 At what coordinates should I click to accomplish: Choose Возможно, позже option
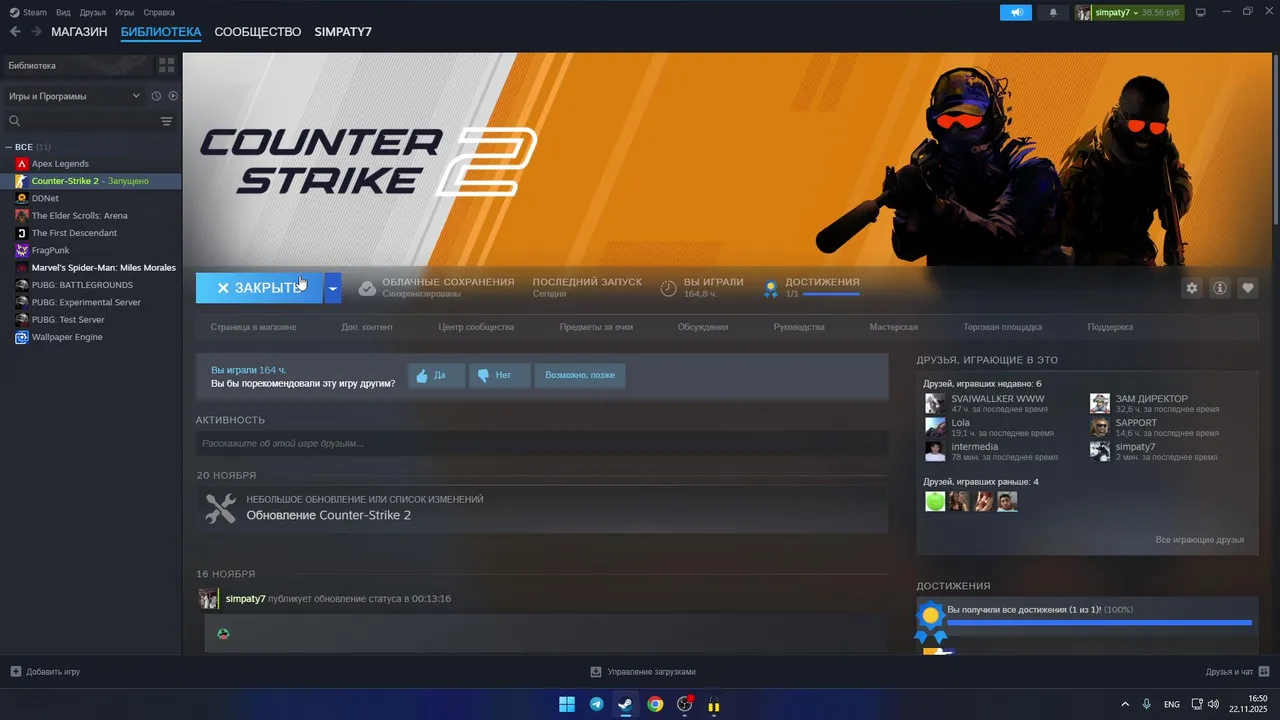tap(580, 376)
